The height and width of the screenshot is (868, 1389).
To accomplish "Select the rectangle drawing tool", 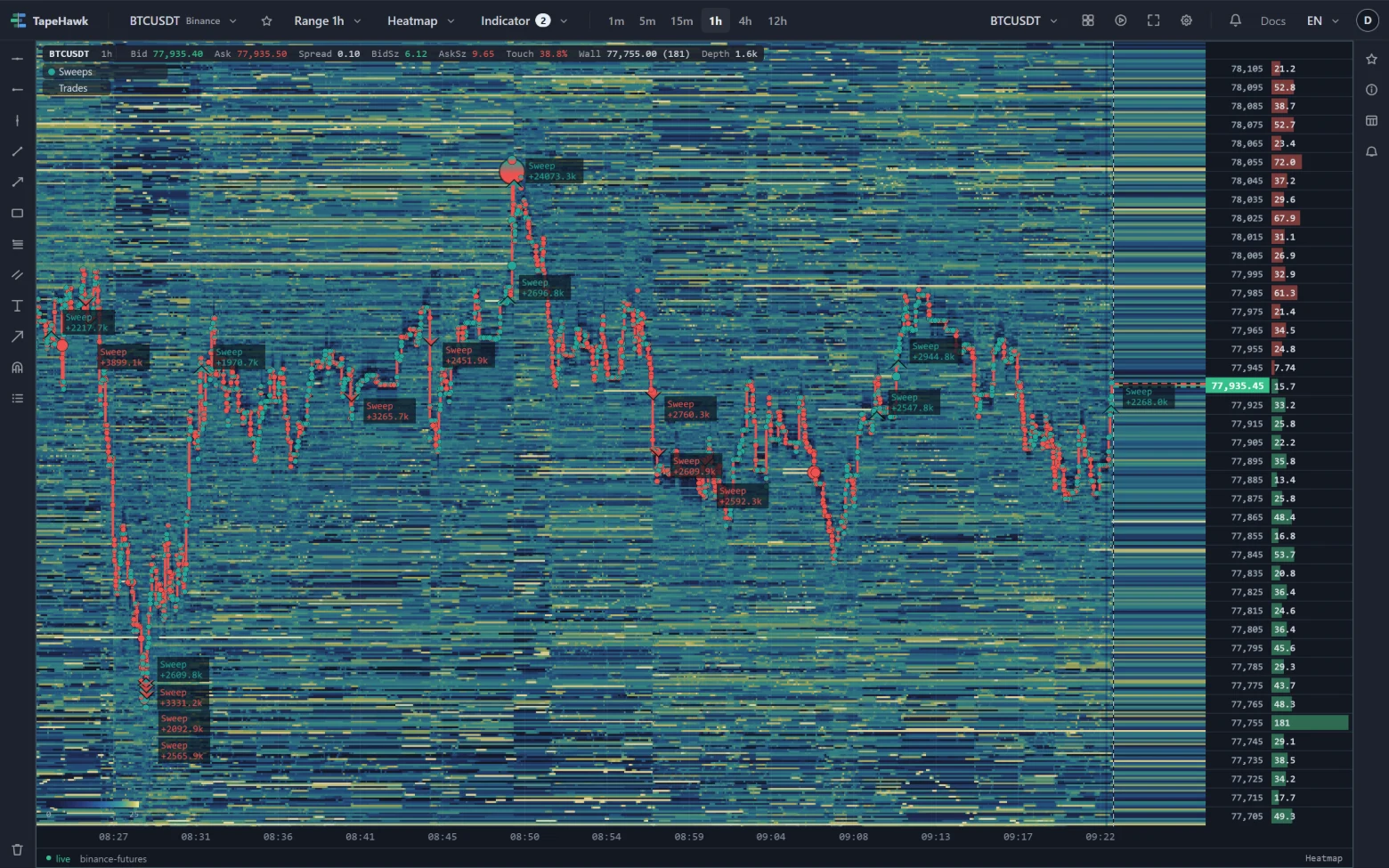I will 17,214.
